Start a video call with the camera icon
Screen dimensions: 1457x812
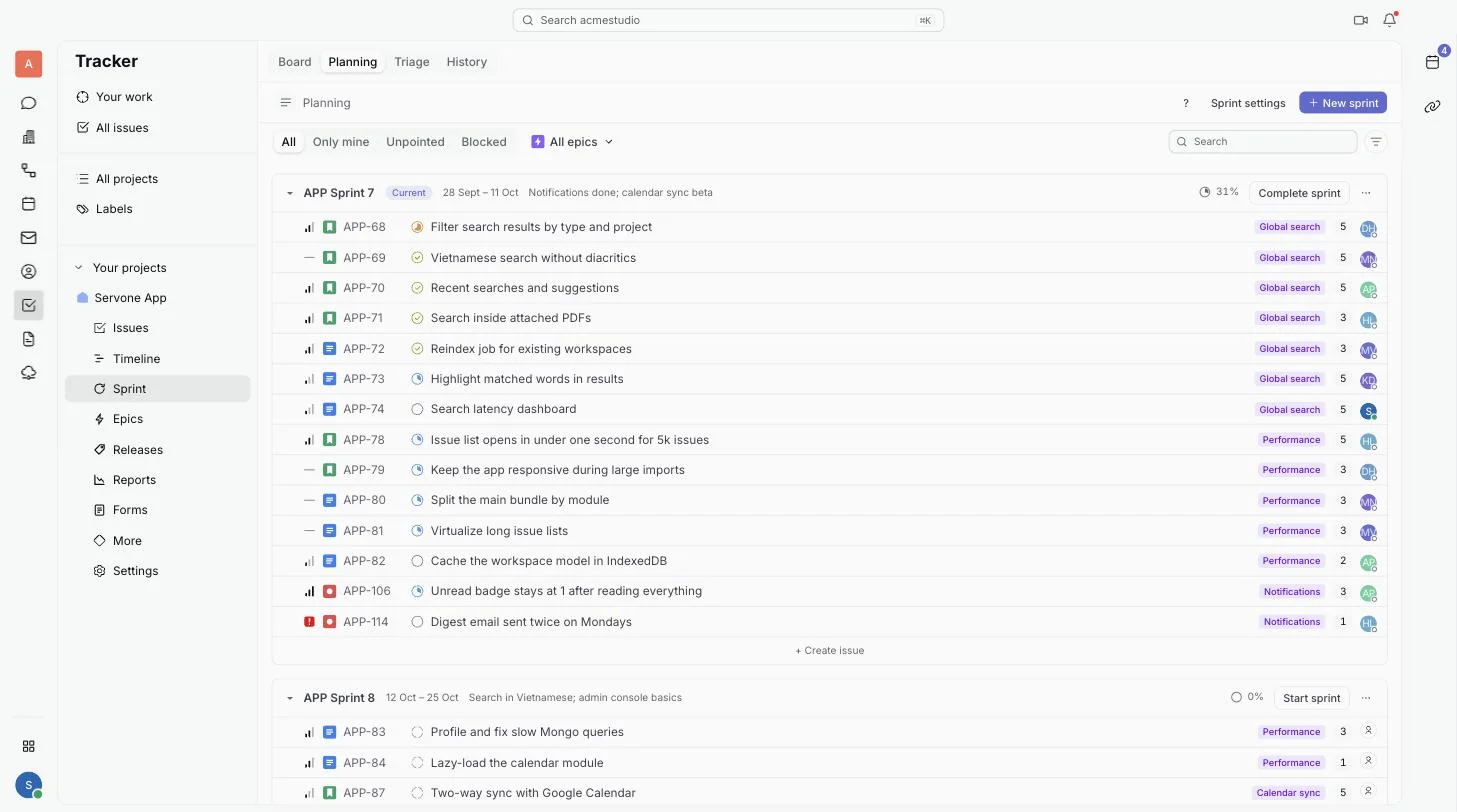tap(1360, 20)
